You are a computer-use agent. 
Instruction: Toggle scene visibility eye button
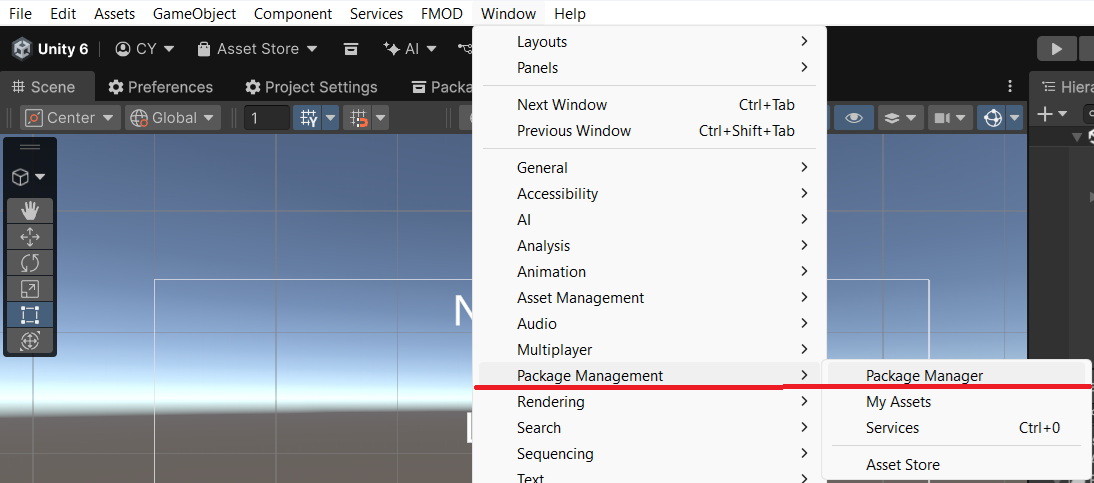pos(853,118)
